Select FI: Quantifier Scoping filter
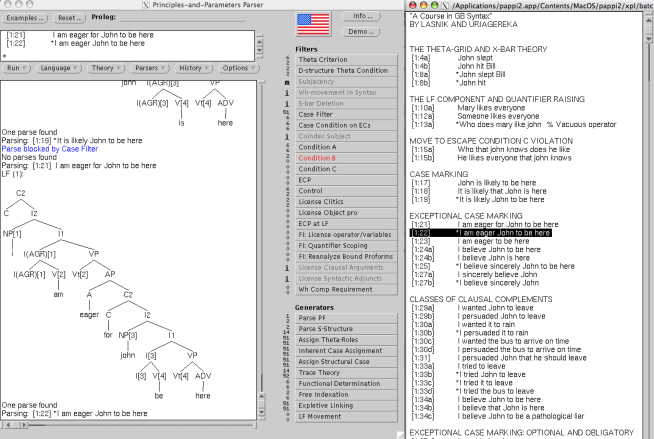 [x=346, y=246]
